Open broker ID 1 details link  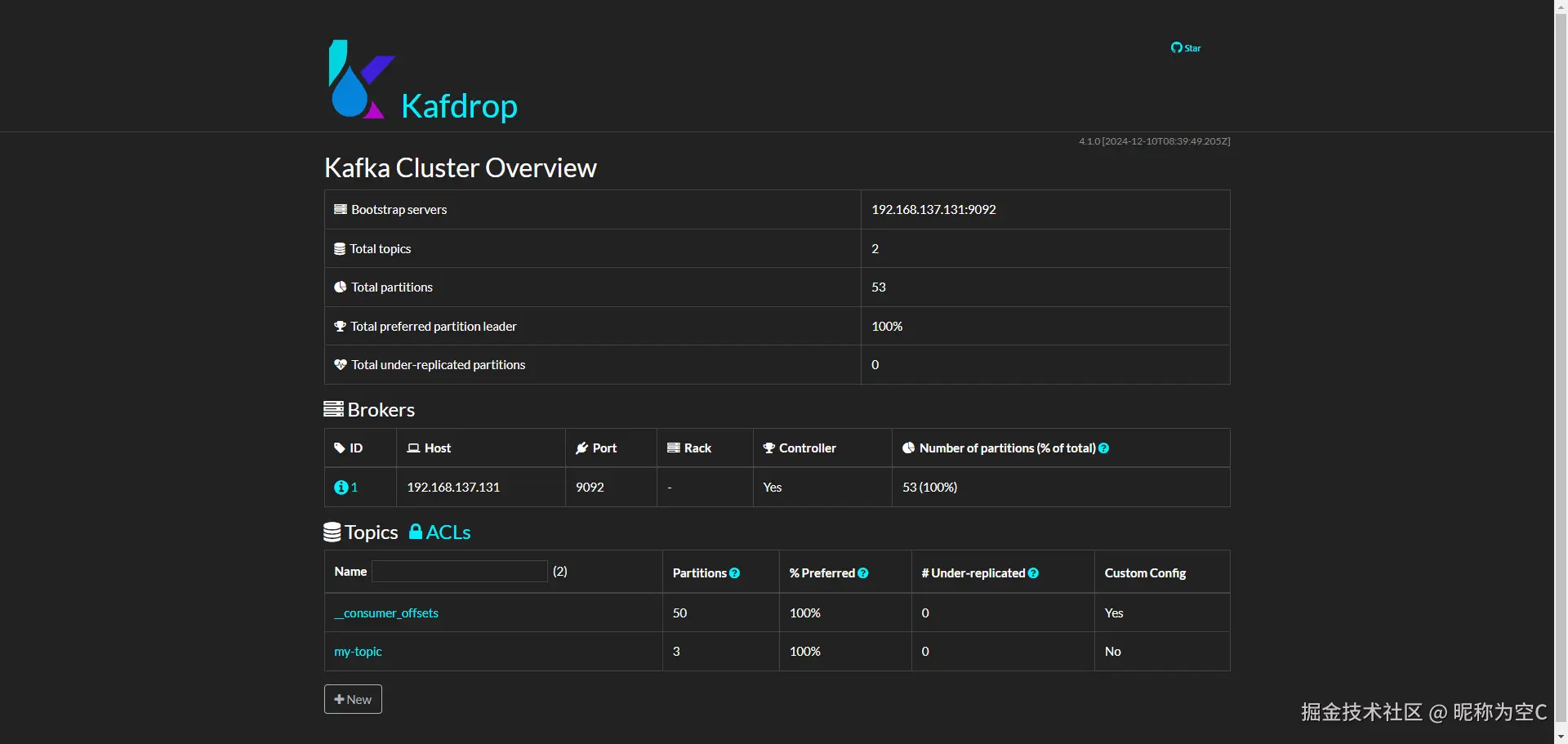354,487
